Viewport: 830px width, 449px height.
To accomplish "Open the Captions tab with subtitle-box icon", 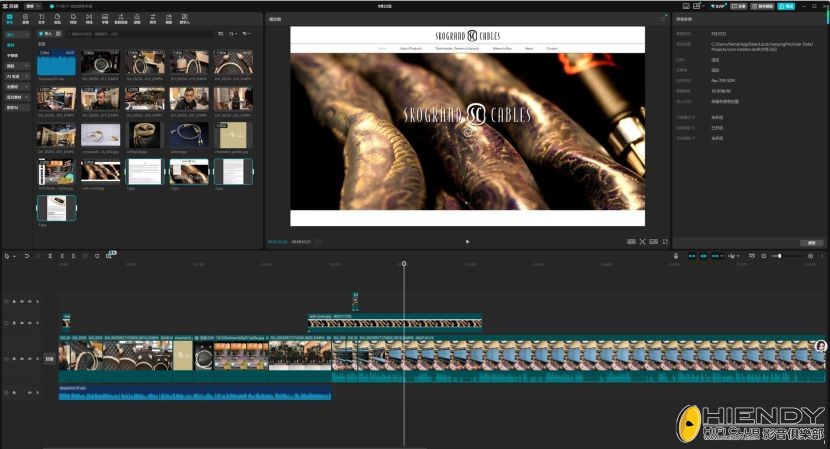I will [105, 19].
